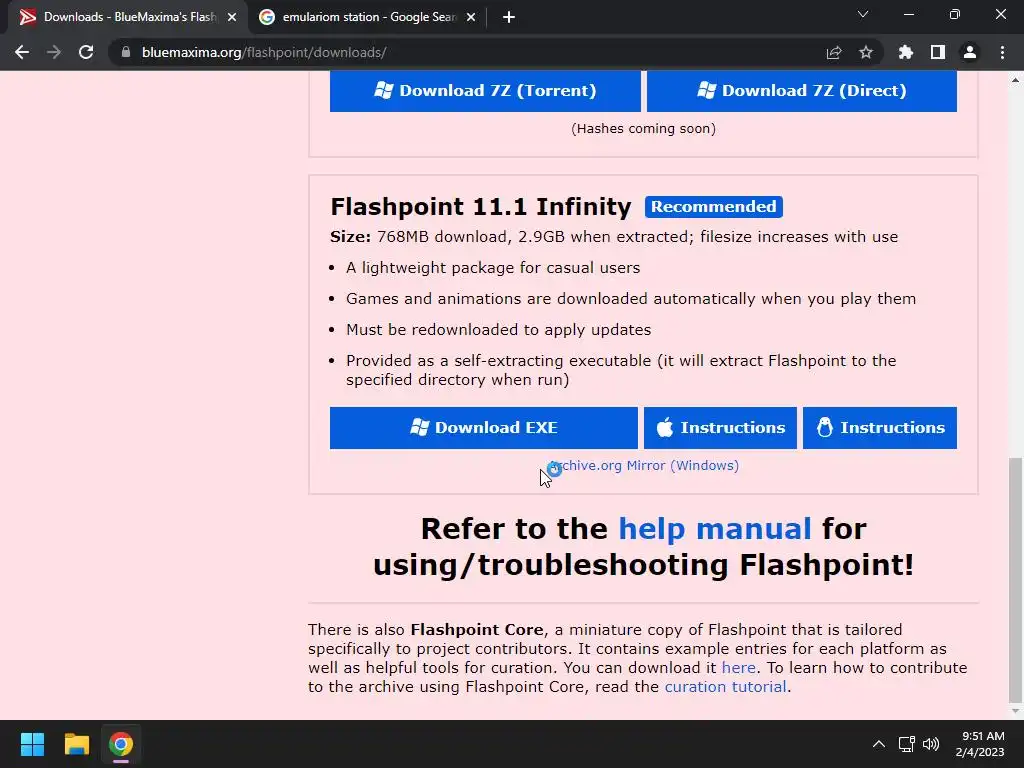
Task: Open Linux penguin Instructions button
Action: point(880,428)
